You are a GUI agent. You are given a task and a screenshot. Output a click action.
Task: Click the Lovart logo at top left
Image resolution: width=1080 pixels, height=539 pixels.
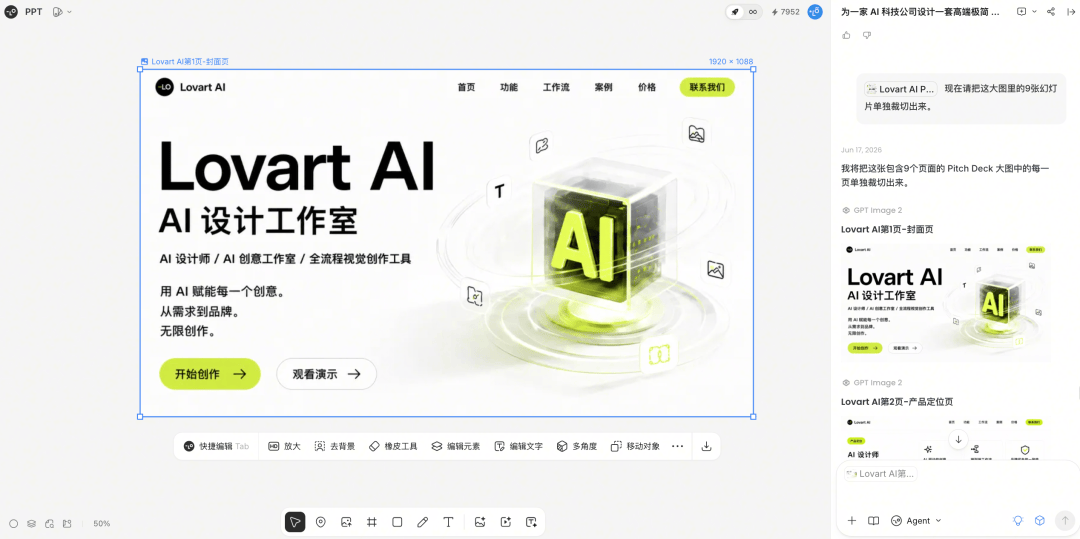tap(11, 12)
